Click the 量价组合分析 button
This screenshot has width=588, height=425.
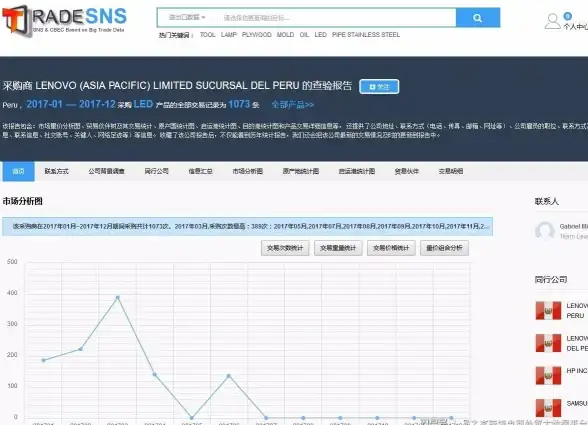pyautogui.click(x=444, y=248)
